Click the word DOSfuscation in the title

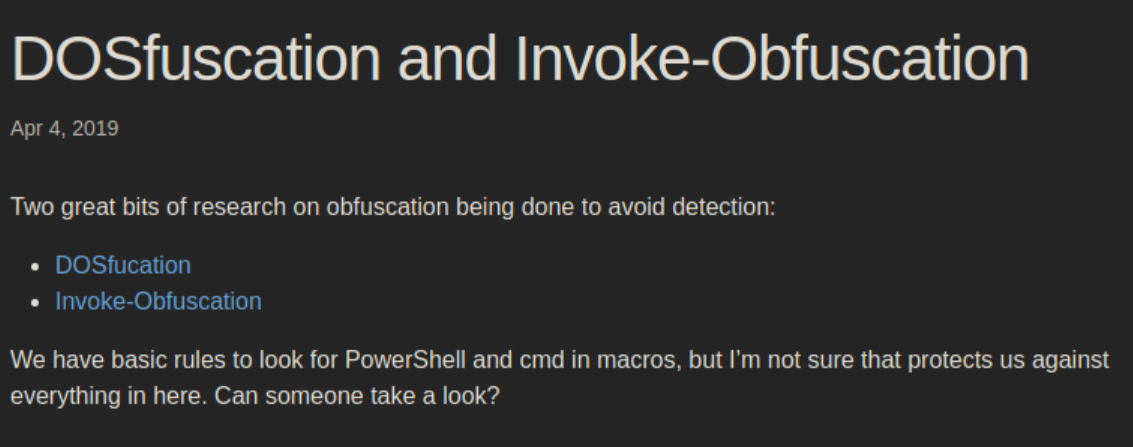tap(196, 60)
